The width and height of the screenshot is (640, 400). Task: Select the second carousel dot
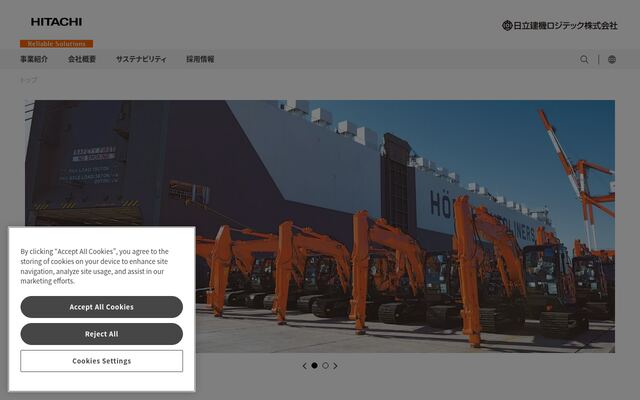coord(325,365)
